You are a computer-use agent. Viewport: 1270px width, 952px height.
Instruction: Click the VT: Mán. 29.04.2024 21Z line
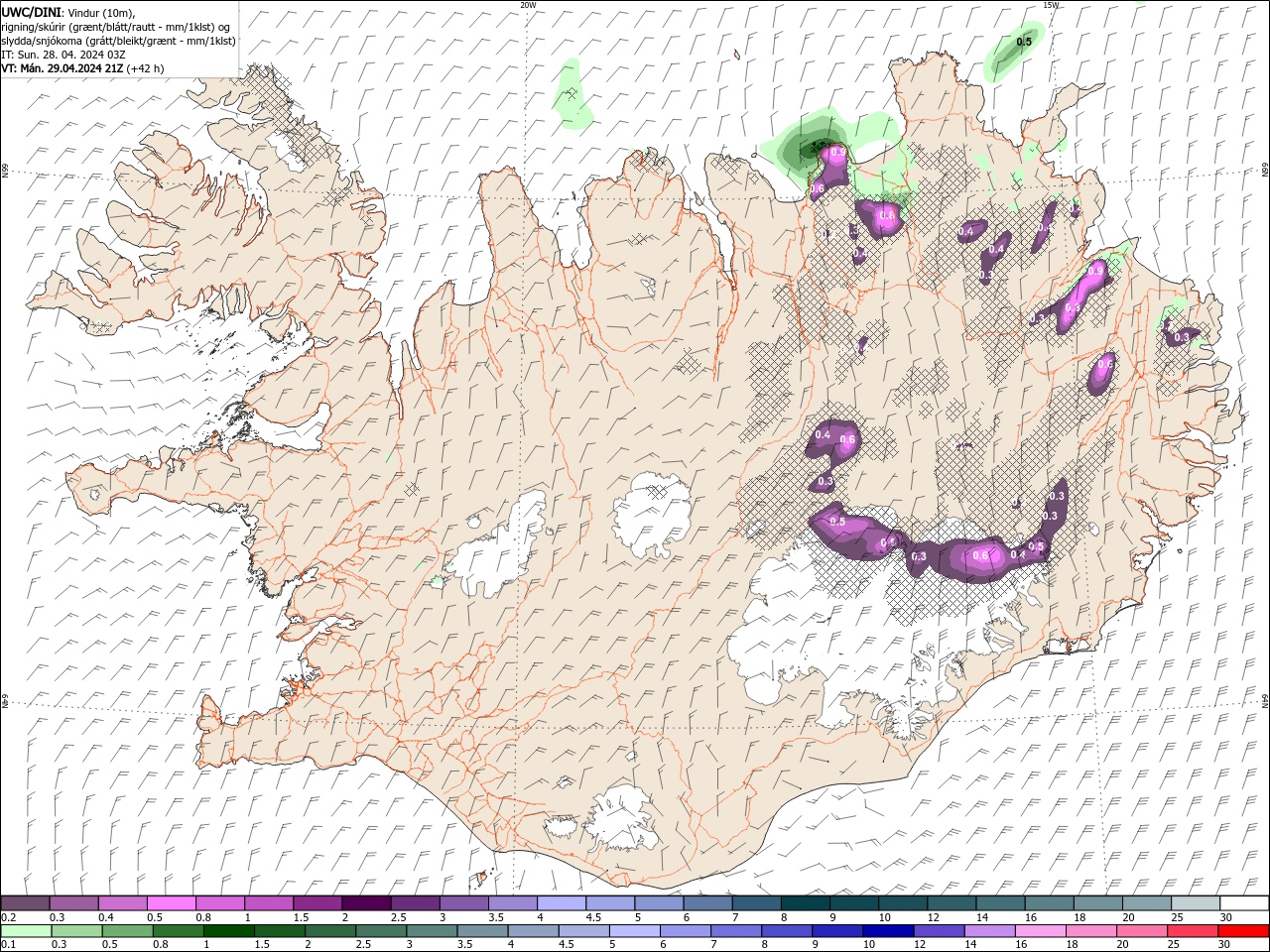pyautogui.click(x=81, y=68)
